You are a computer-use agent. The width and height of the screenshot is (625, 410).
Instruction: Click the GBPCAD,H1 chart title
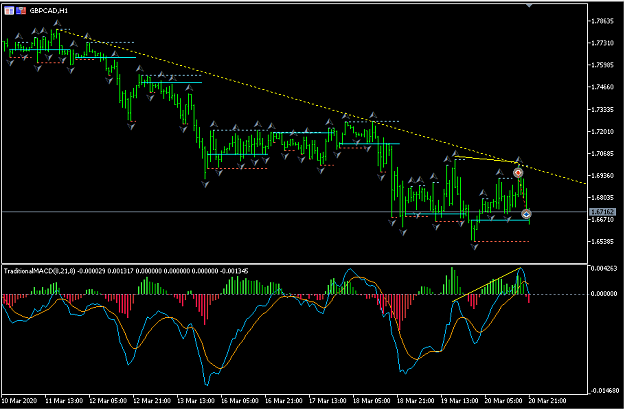(49, 11)
